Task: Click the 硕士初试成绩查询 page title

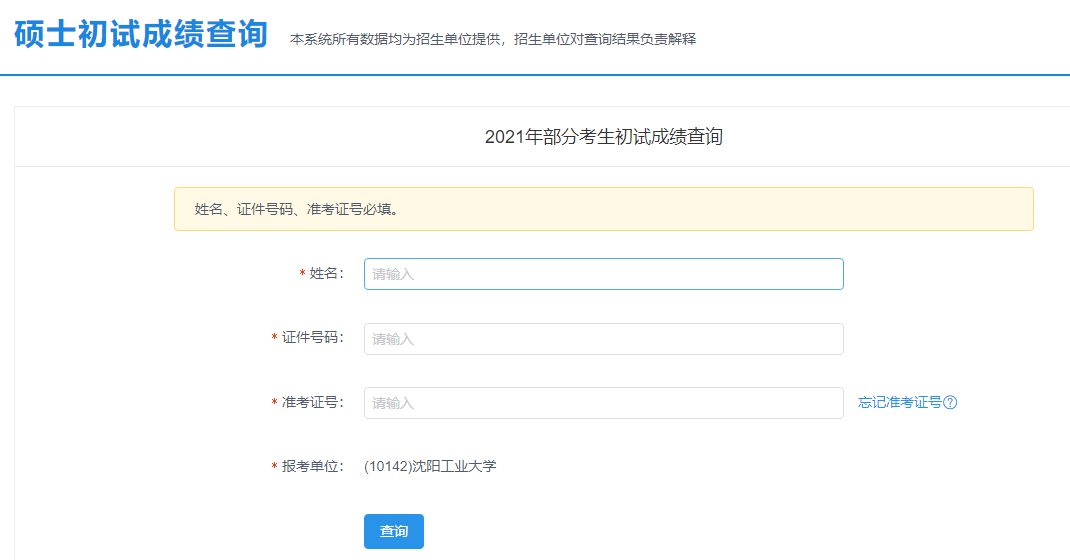Action: 141,34
